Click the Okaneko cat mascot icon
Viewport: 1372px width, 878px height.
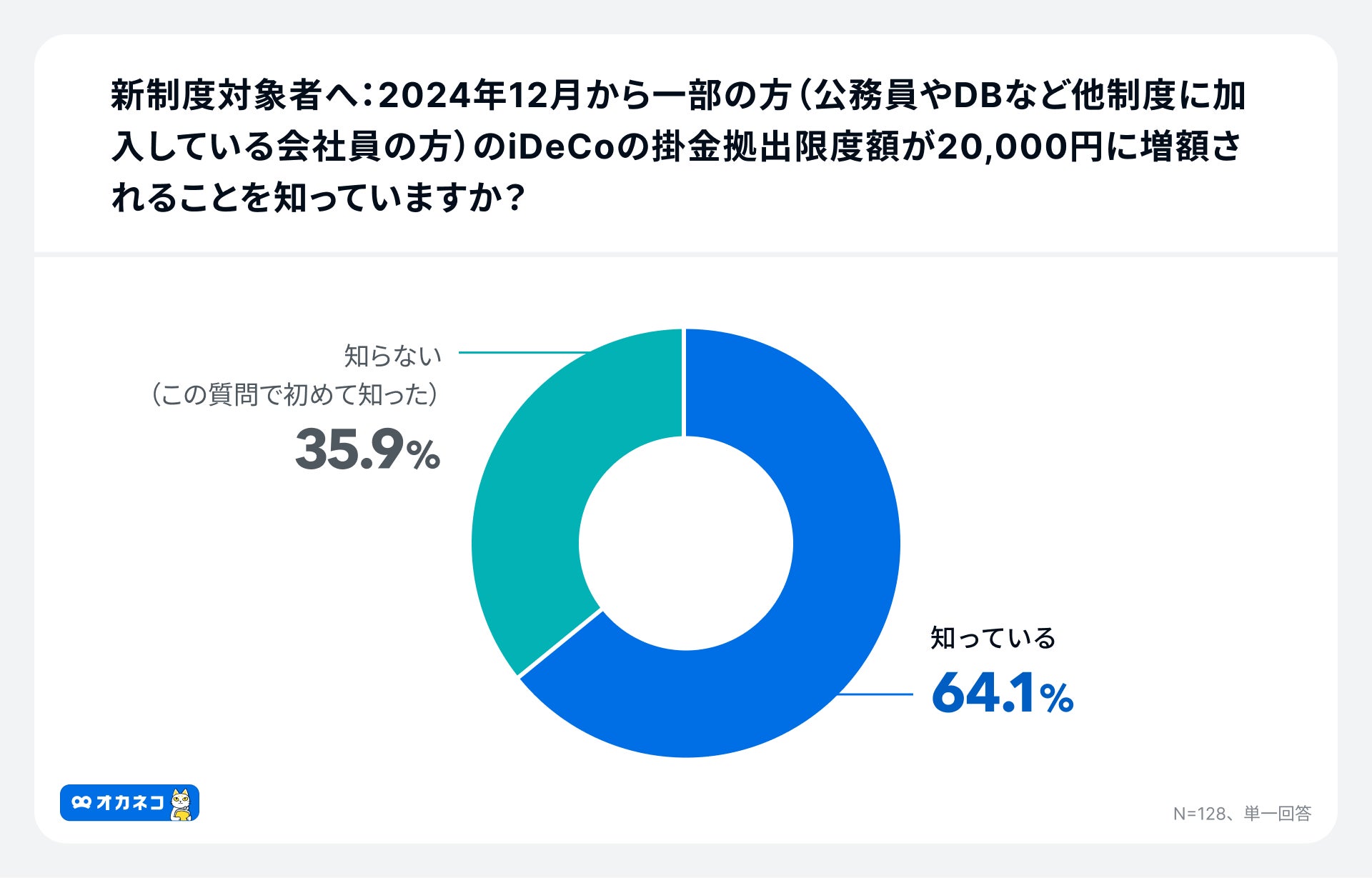click(x=182, y=804)
